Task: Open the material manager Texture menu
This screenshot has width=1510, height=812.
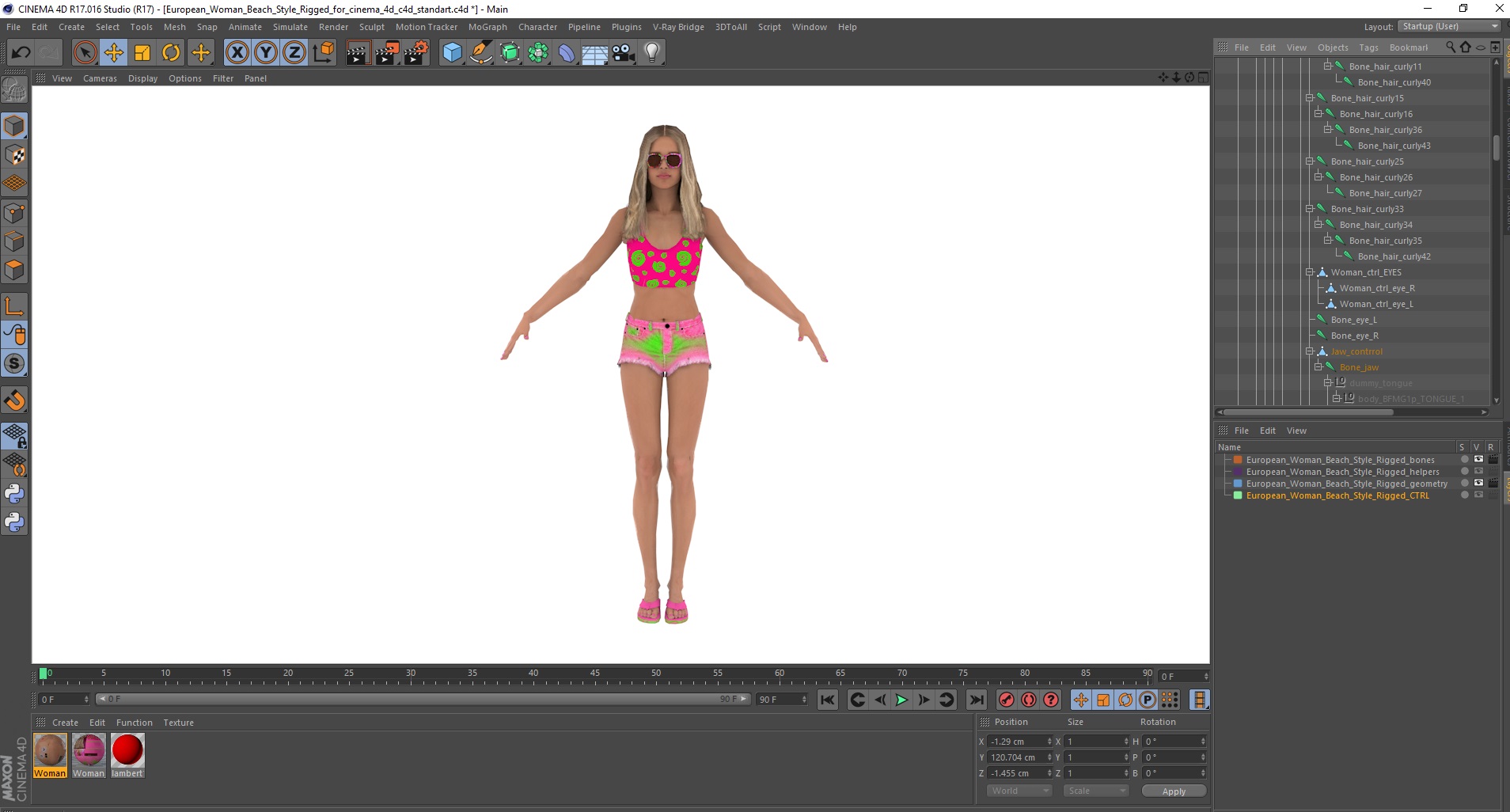Action: pos(178,723)
